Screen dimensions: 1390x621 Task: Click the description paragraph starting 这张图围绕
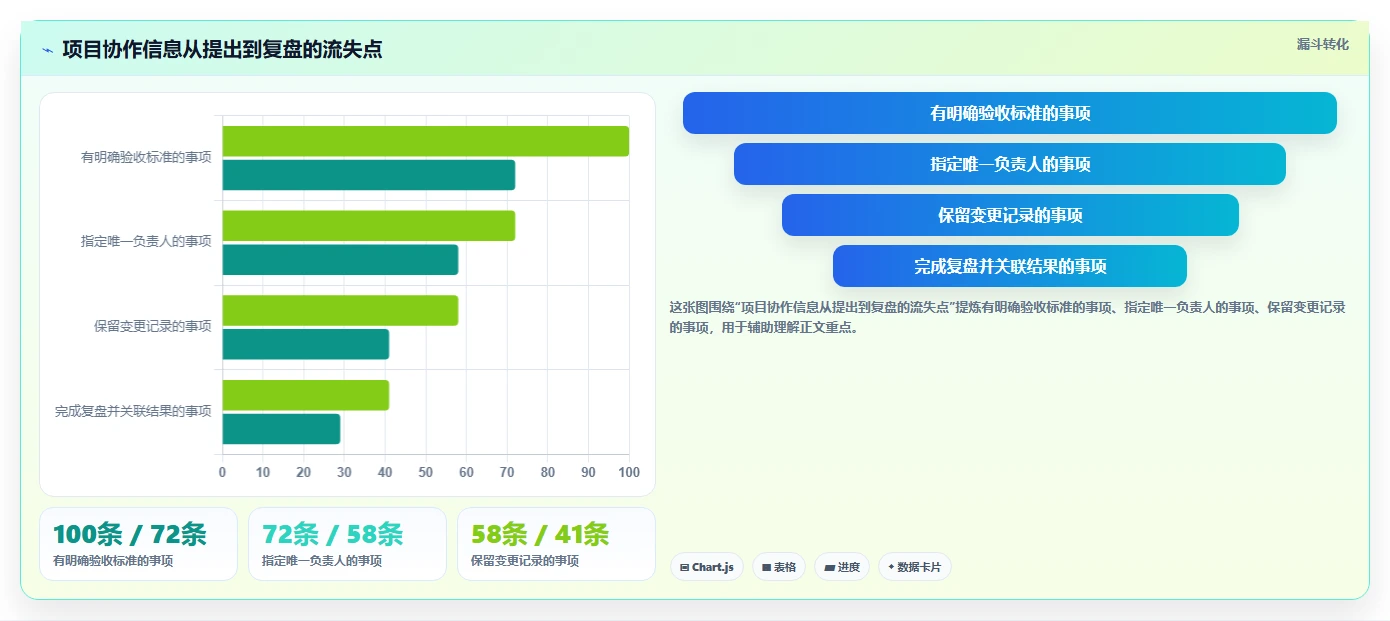tap(1008, 317)
